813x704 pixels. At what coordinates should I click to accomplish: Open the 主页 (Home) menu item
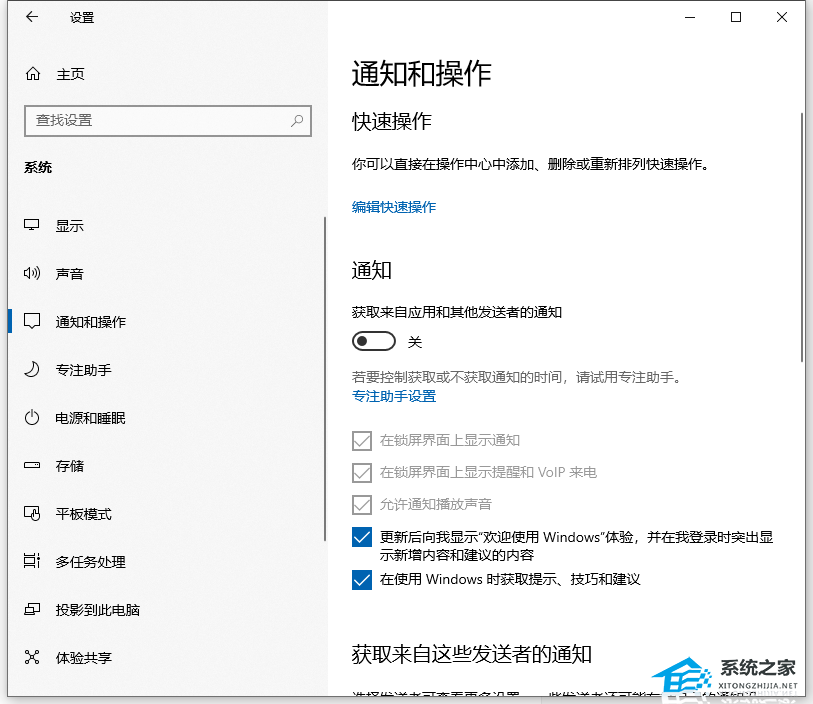55,73
